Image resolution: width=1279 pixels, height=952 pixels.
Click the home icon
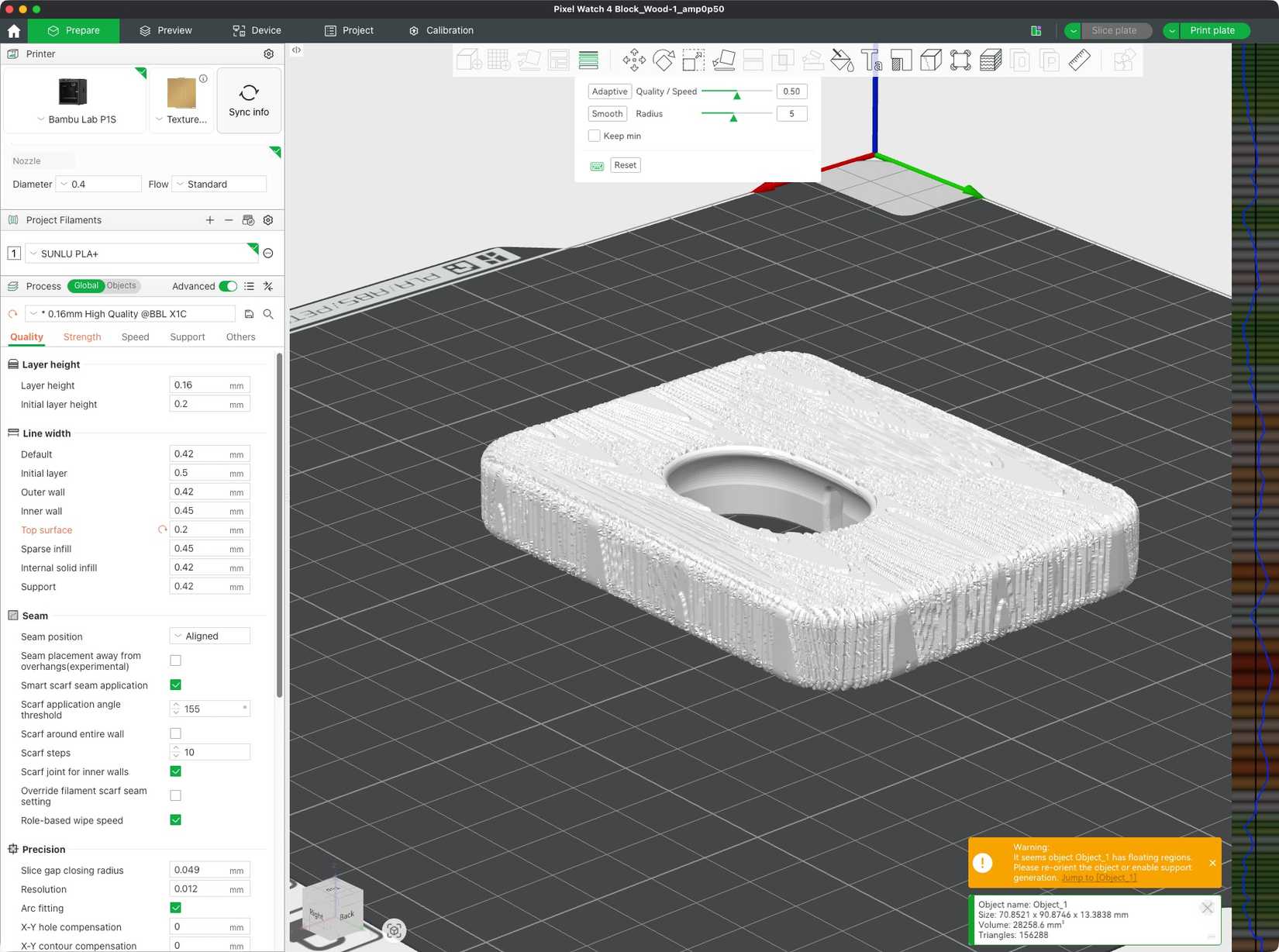tap(14, 31)
